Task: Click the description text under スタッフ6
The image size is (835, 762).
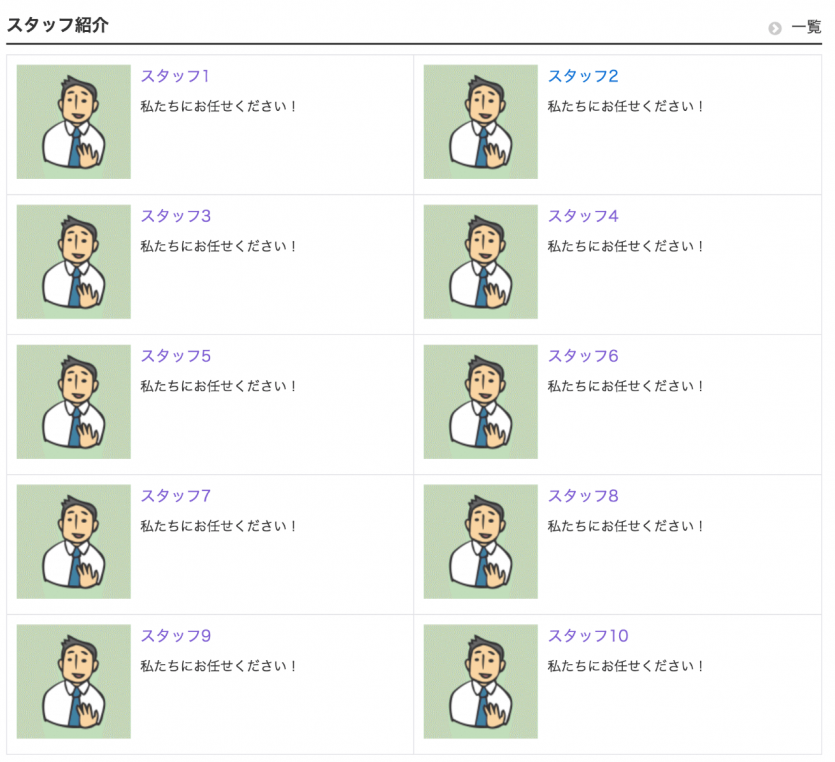Action: pos(625,387)
